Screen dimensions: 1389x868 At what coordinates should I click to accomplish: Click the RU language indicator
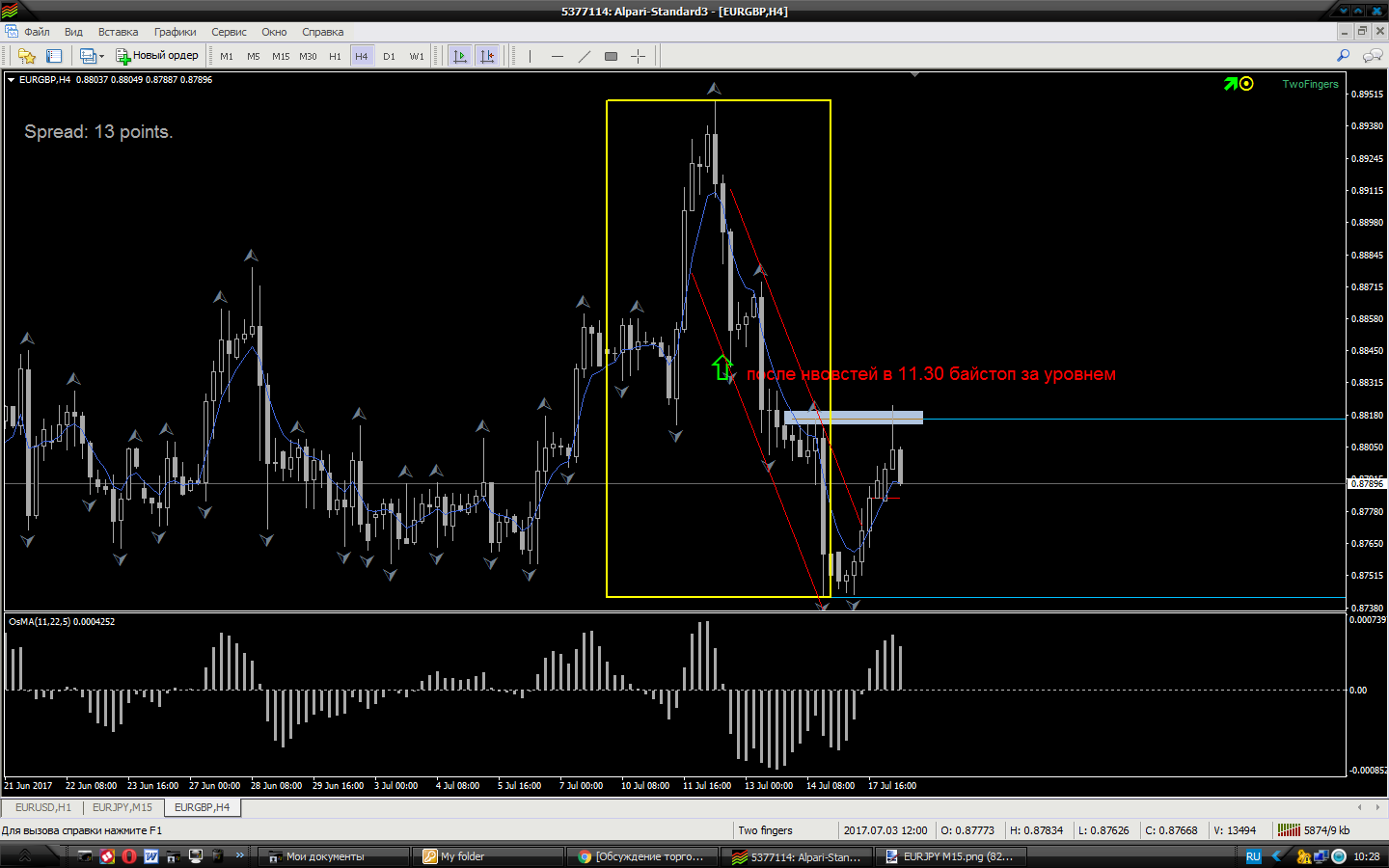1253,856
